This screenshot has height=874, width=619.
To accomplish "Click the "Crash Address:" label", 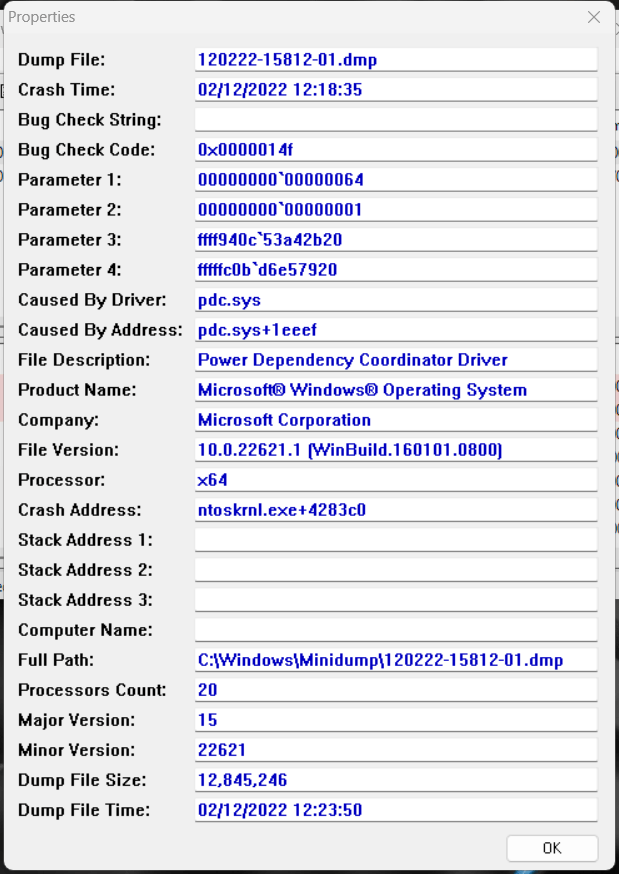I will [x=80, y=510].
